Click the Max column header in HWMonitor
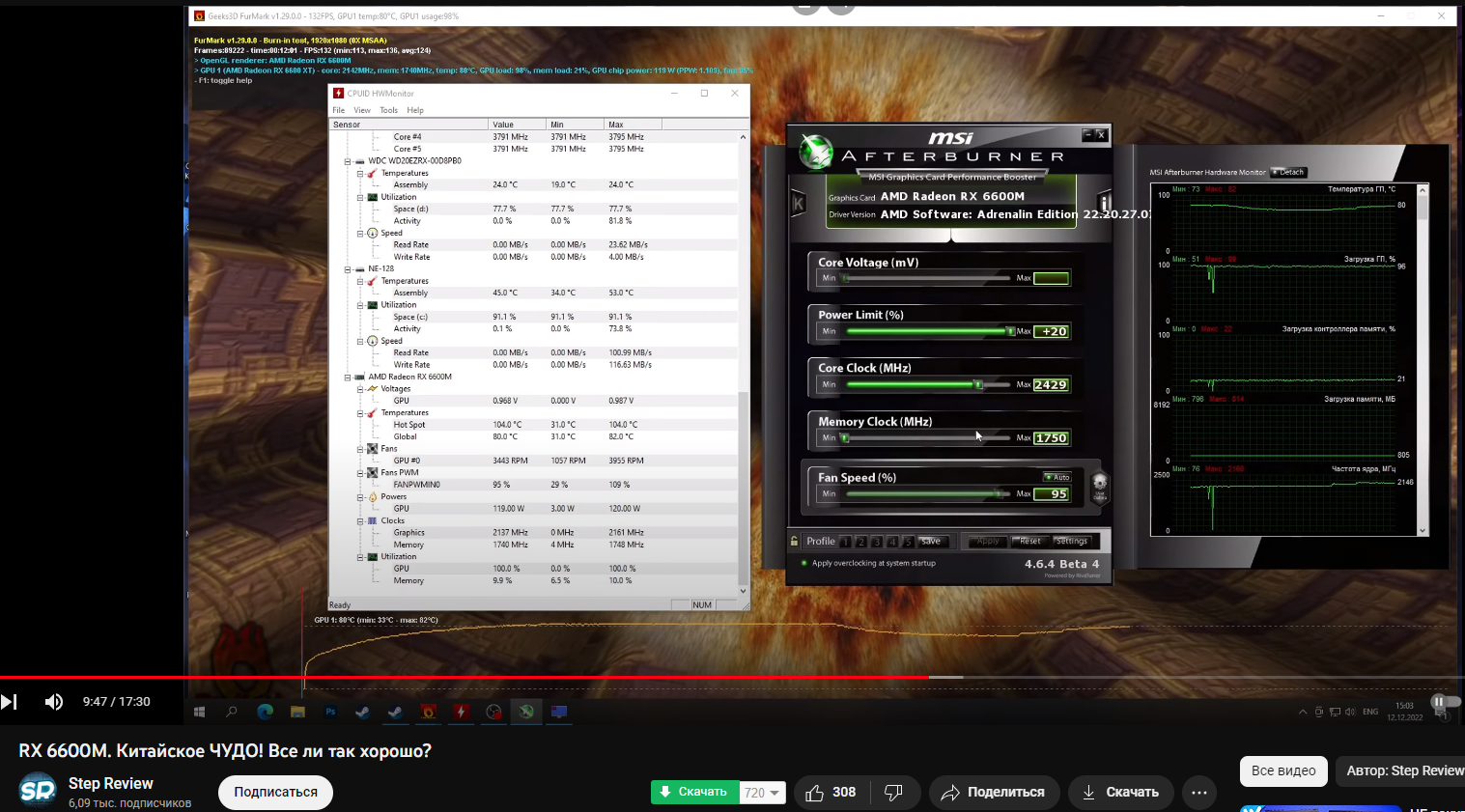The image size is (1465, 812). [634, 125]
